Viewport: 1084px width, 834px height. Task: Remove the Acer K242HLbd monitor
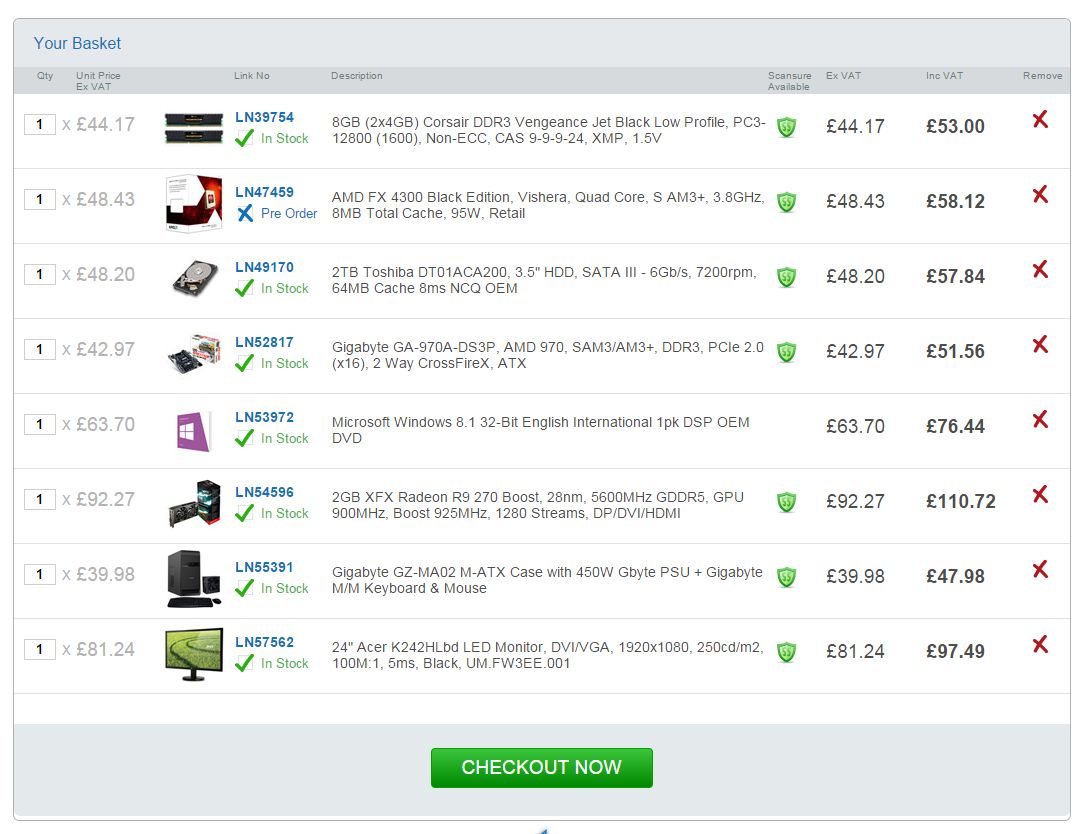click(x=1040, y=645)
